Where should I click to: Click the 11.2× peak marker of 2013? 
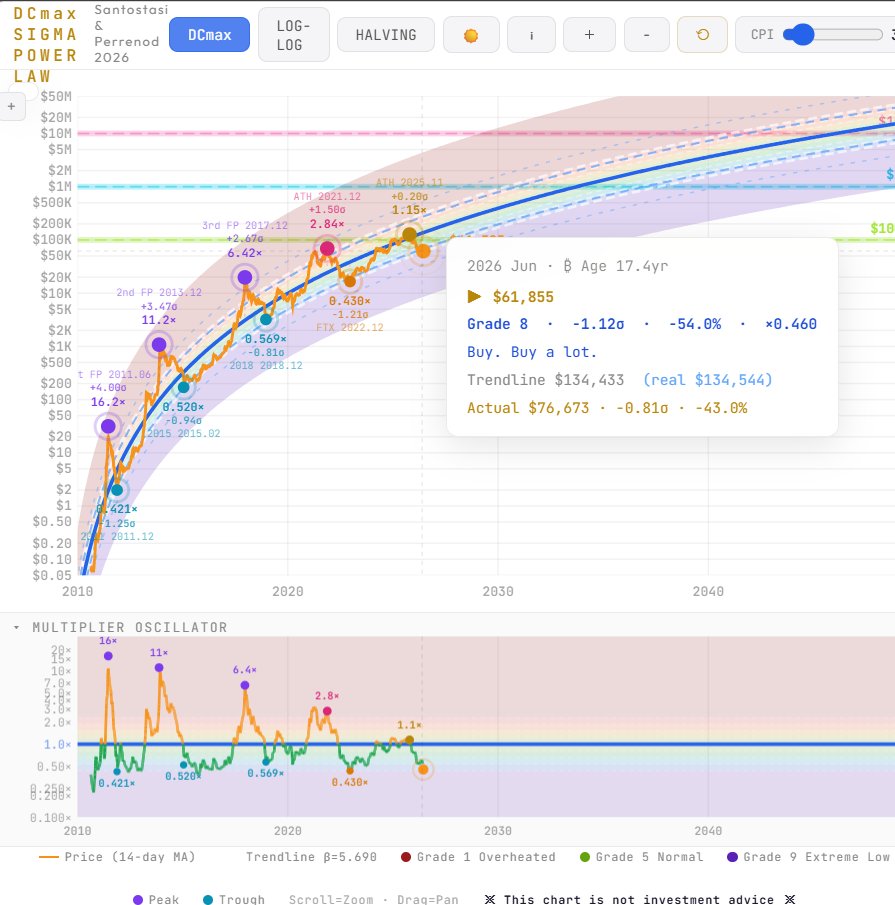coord(159,345)
